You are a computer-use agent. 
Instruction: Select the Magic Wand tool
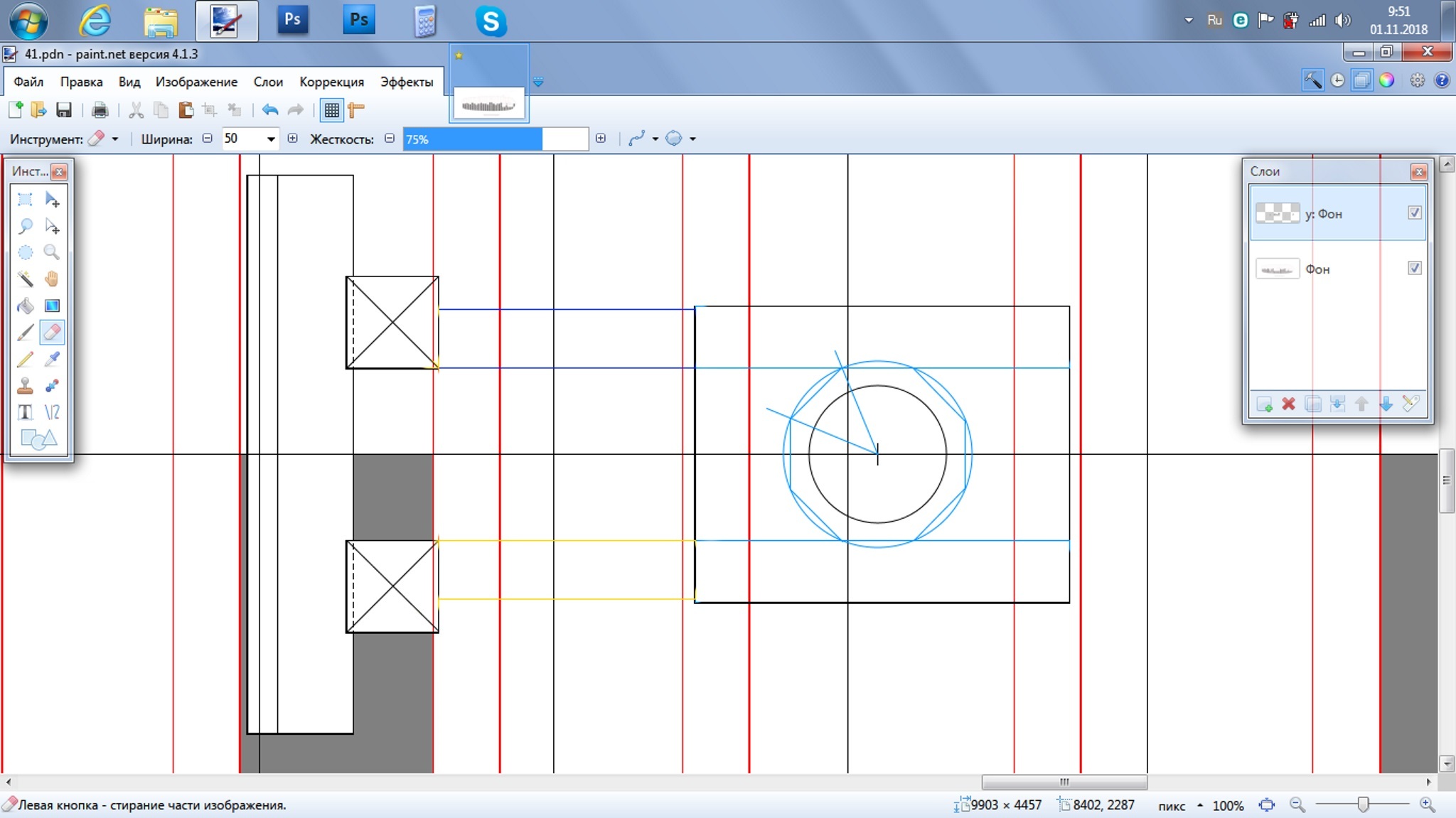point(25,279)
